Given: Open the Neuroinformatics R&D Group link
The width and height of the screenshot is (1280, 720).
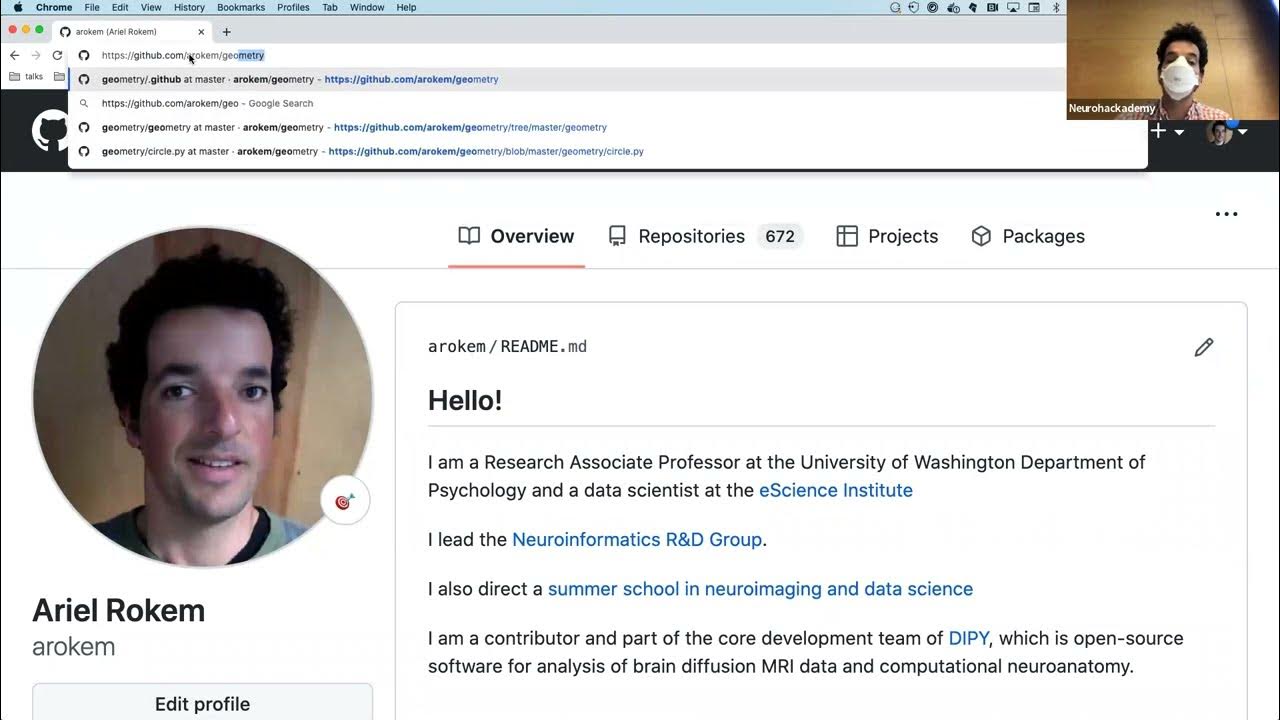Looking at the screenshot, I should tap(637, 540).
